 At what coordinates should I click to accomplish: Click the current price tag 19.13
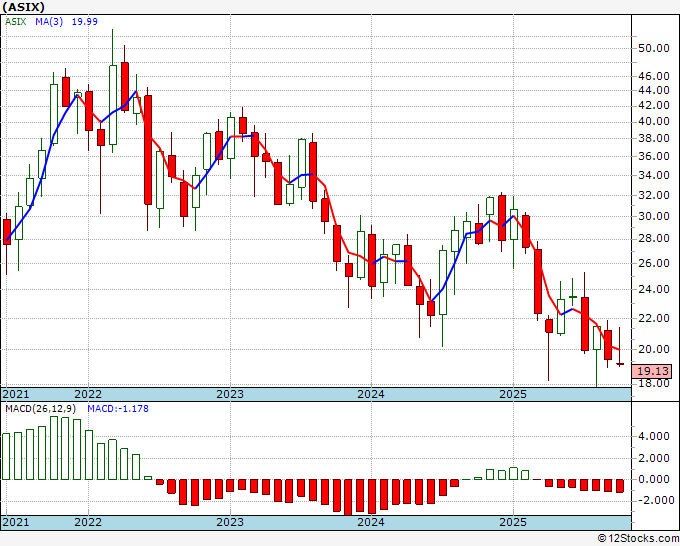point(652,371)
